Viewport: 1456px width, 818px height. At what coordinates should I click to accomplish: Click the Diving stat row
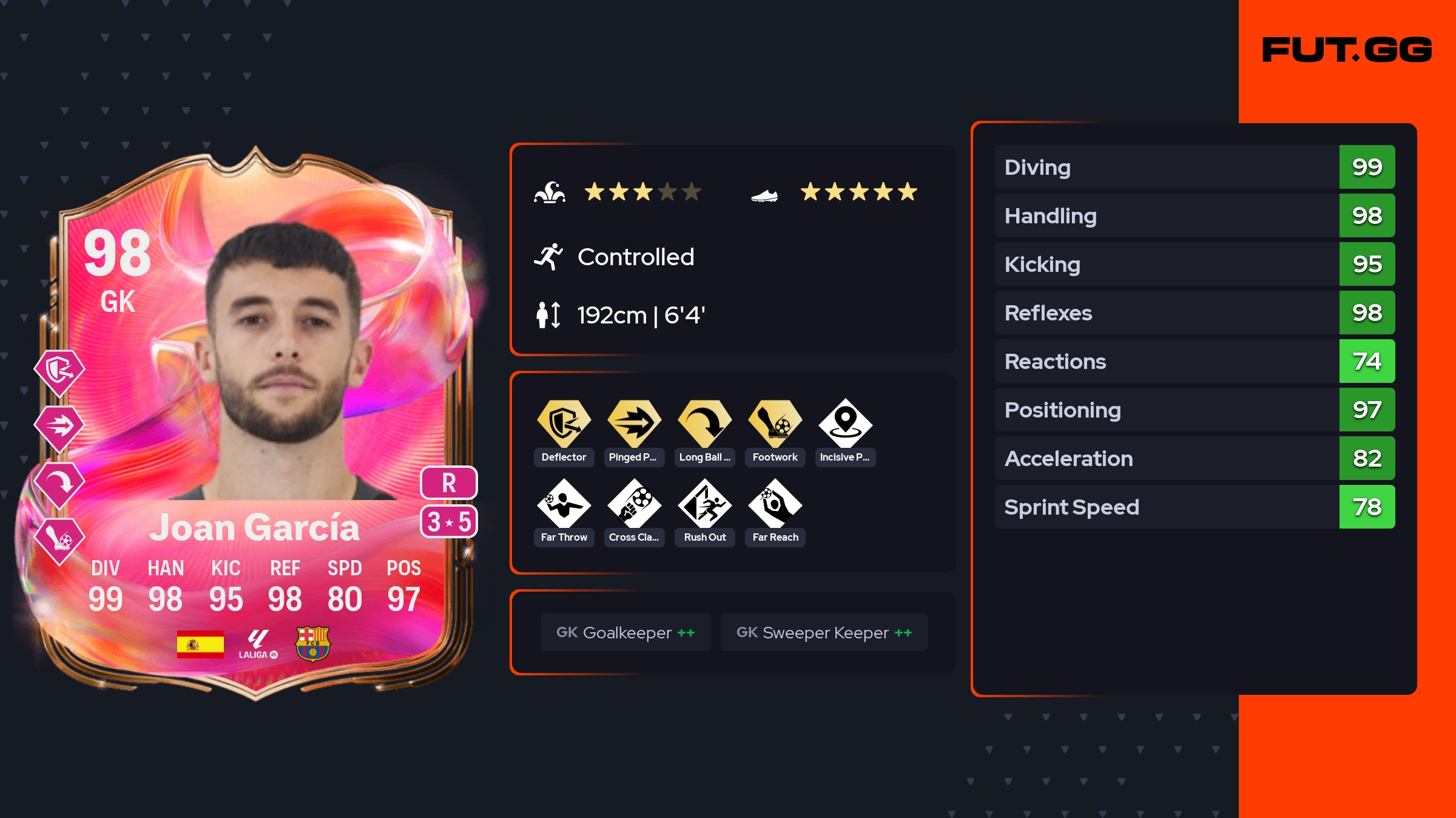point(1195,167)
